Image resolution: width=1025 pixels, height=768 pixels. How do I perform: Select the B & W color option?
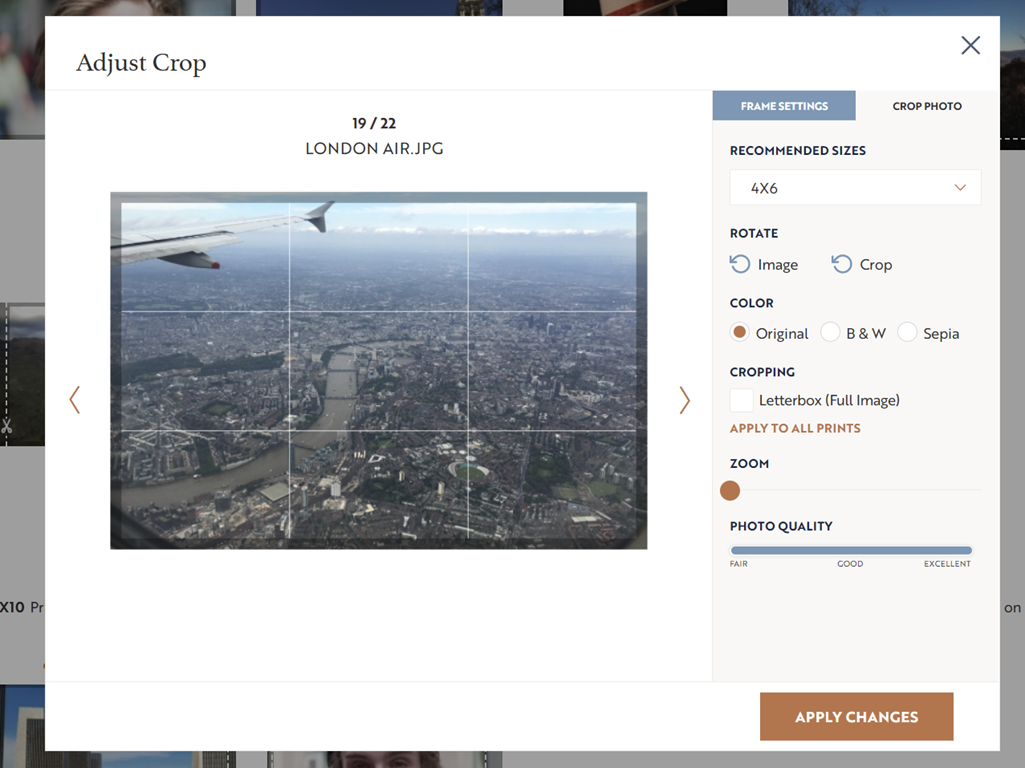pyautogui.click(x=830, y=333)
